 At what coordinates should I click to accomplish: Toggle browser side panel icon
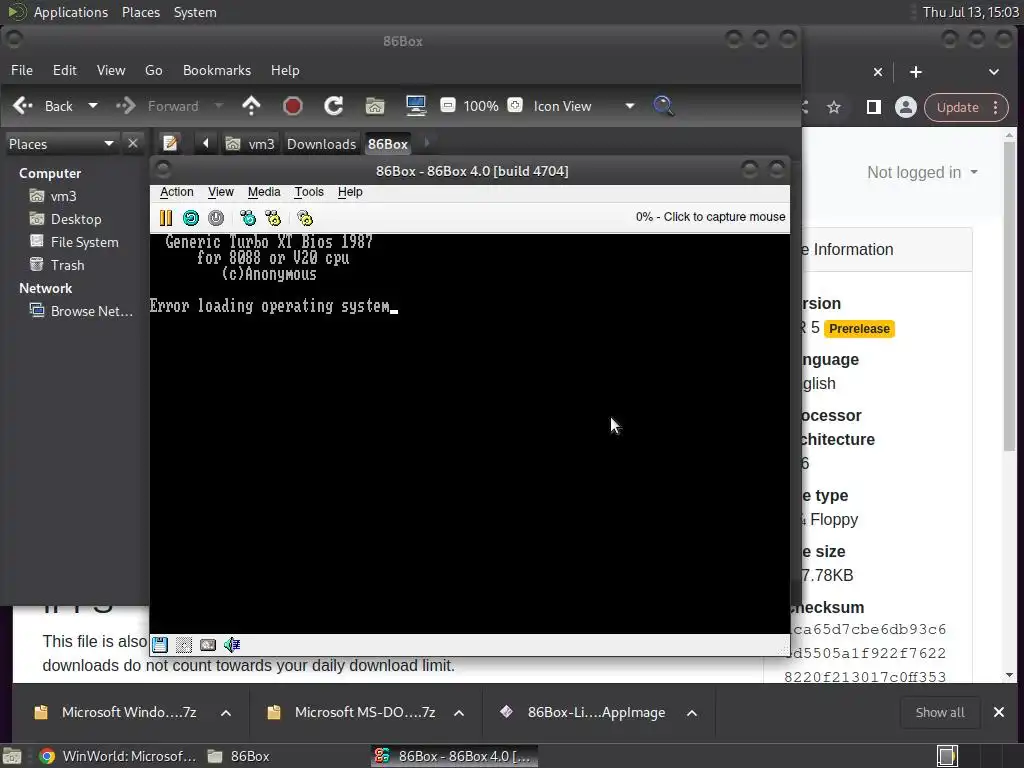[x=873, y=107]
